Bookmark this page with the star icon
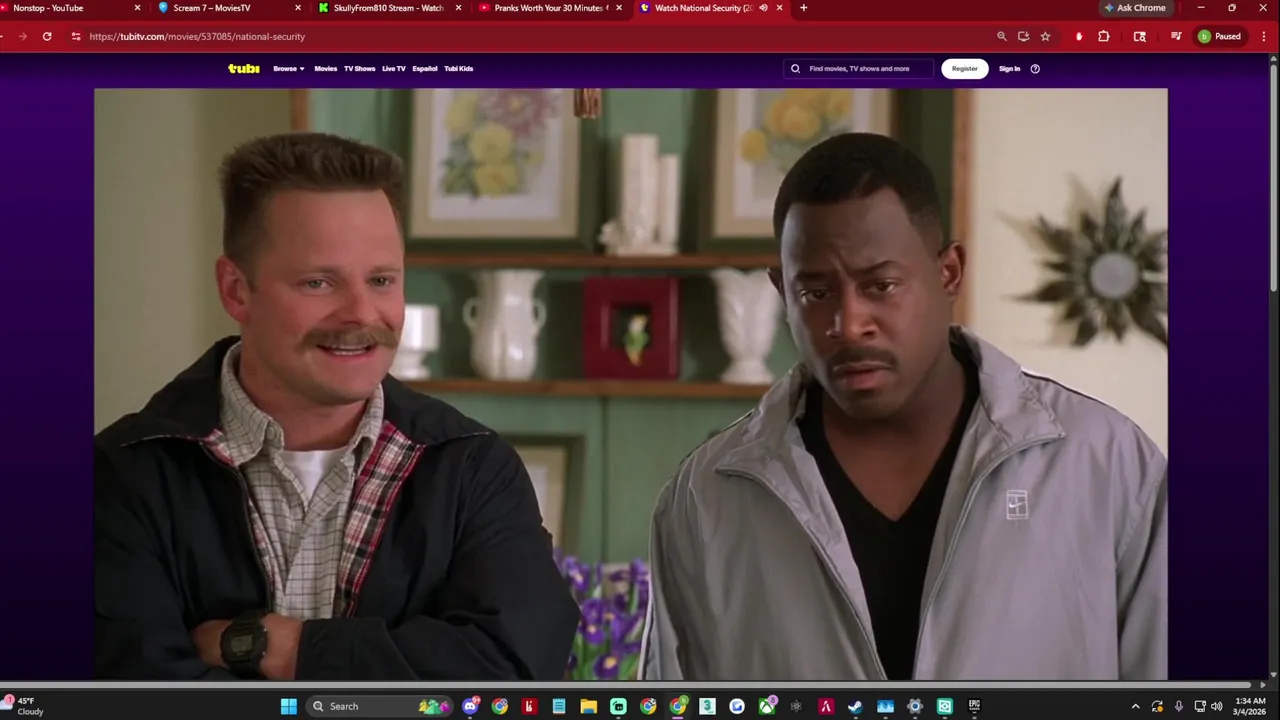The height and width of the screenshot is (720, 1280). (x=1045, y=36)
